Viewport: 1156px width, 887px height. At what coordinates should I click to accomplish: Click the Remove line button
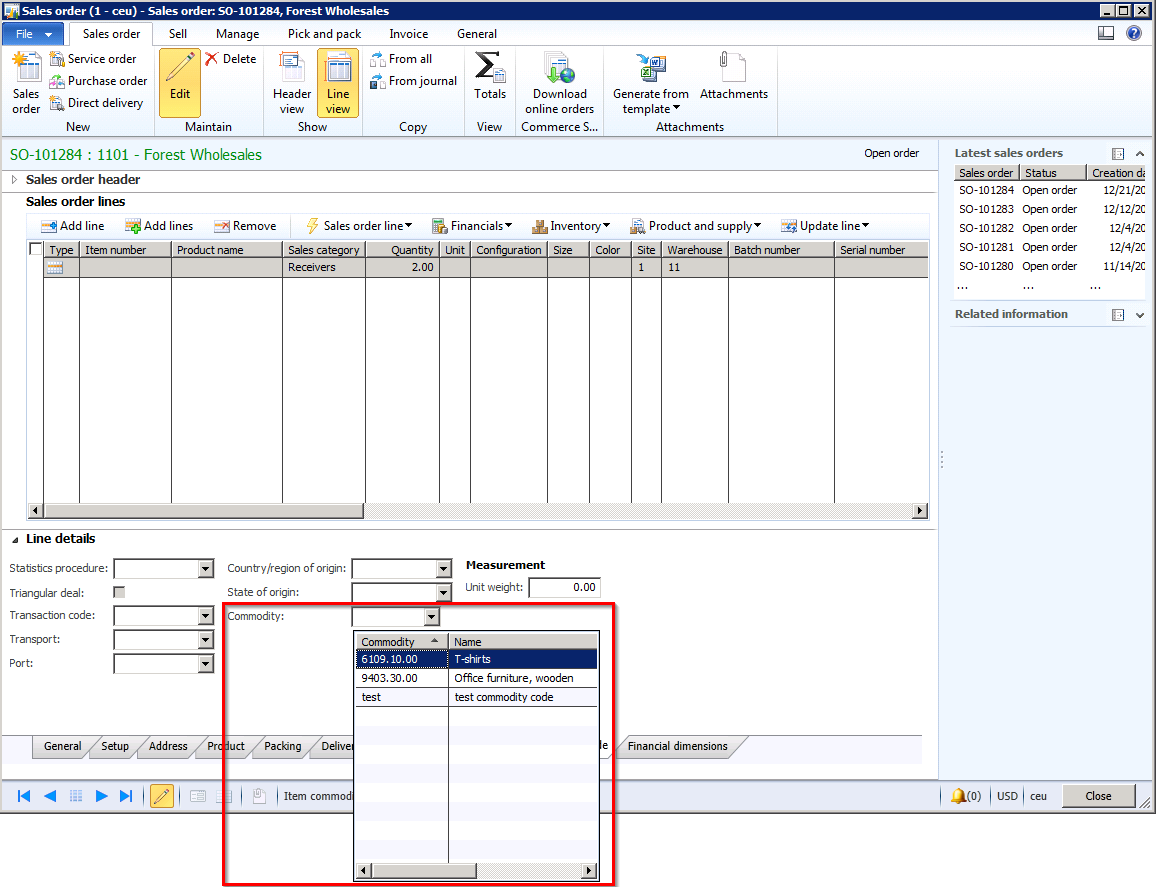[x=245, y=226]
